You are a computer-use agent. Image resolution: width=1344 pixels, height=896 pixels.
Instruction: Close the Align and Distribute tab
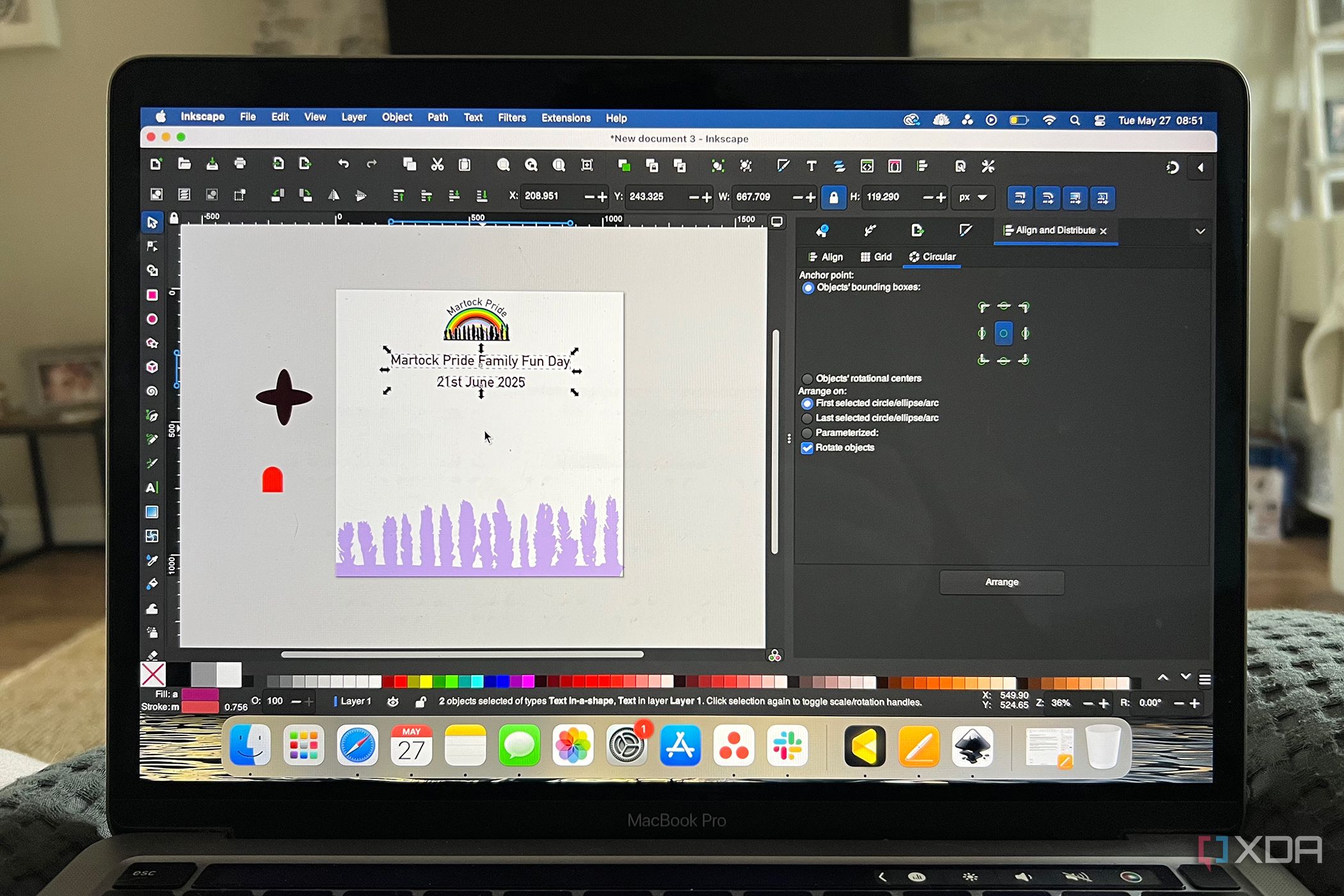pos(1103,231)
